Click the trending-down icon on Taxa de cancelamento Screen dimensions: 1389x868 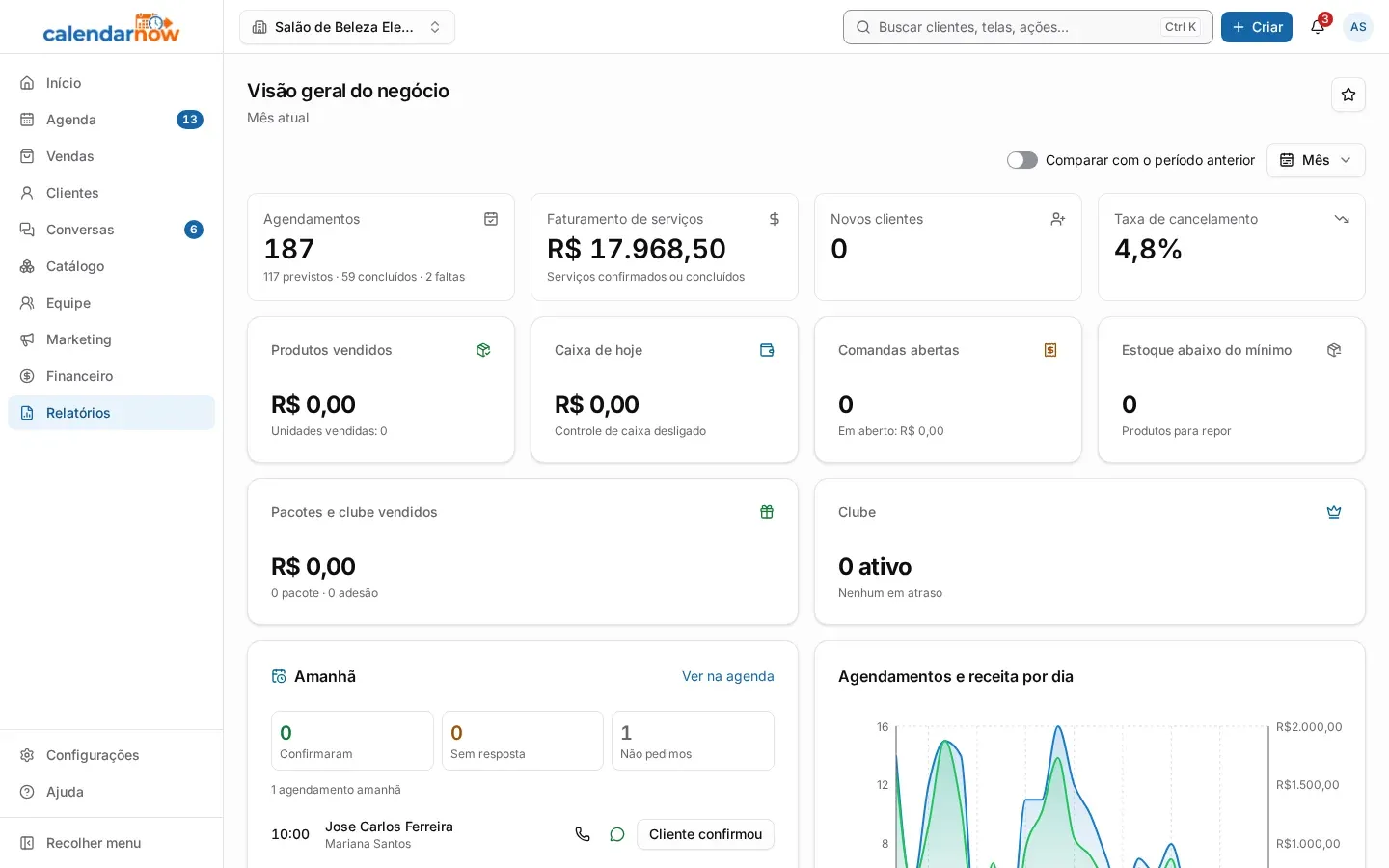[1342, 219]
